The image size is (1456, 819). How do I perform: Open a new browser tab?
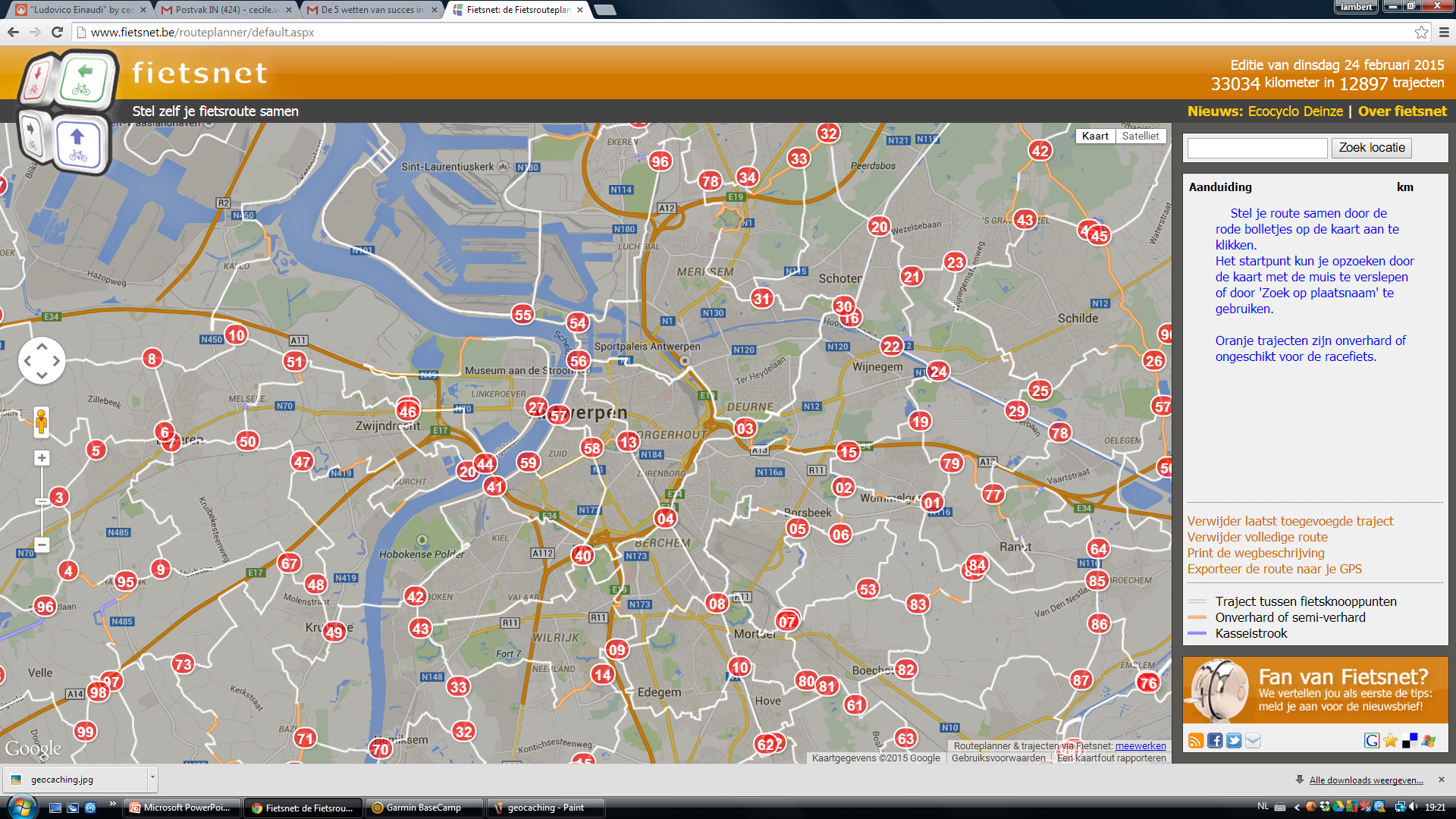click(604, 10)
